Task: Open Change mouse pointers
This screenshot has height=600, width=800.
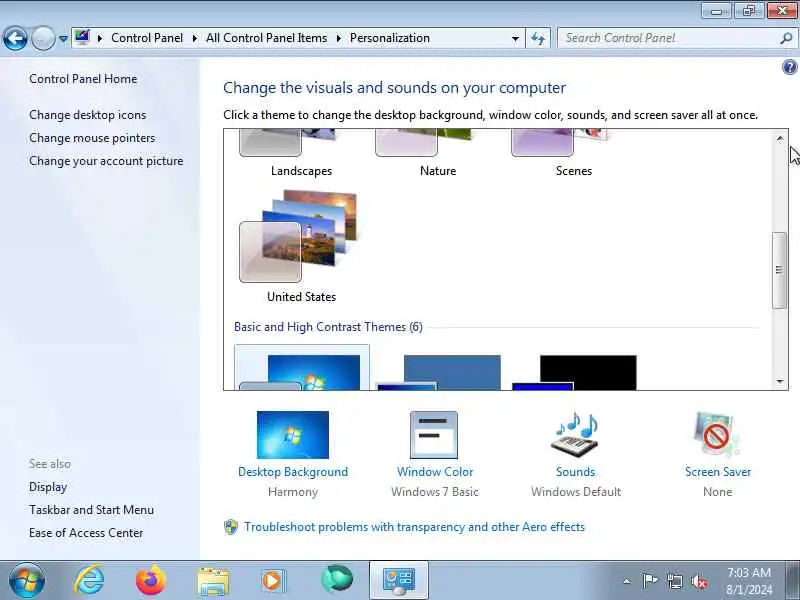Action: 92,138
